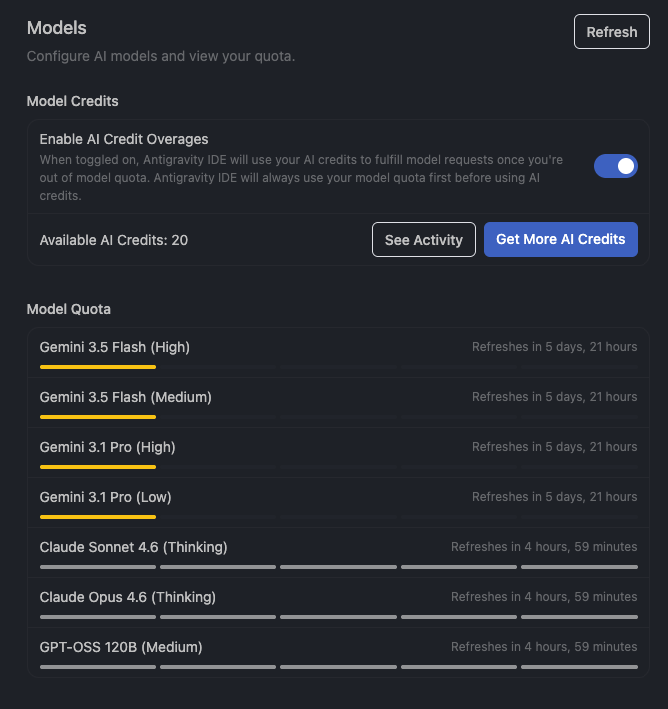The image size is (668, 709).
Task: Select GPT-OSS 120B (Medium) row
Action: coord(338,652)
